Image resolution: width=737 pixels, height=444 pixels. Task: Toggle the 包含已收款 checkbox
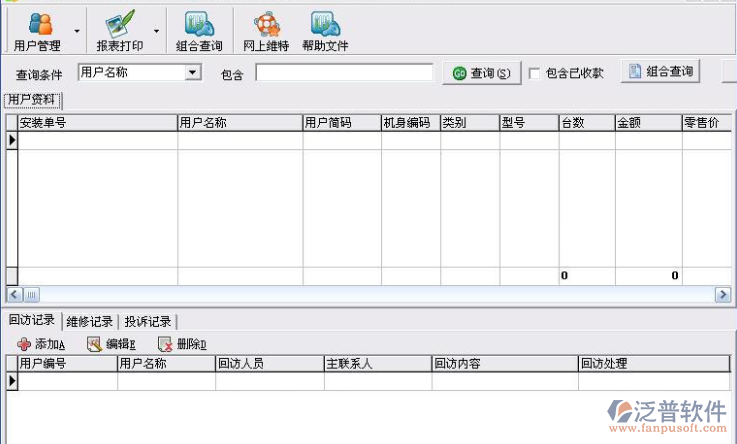[534, 73]
